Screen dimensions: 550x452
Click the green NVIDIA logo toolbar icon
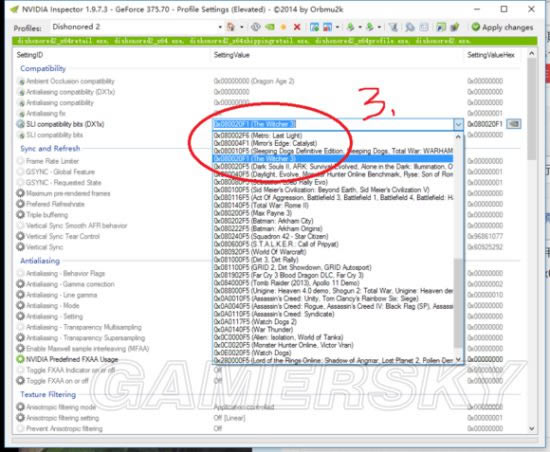pos(270,27)
